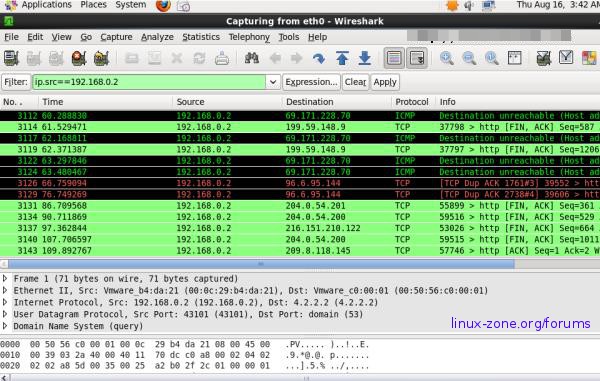Zoom in the packet text
The height and width of the screenshot is (381, 600).
(x=447, y=59)
